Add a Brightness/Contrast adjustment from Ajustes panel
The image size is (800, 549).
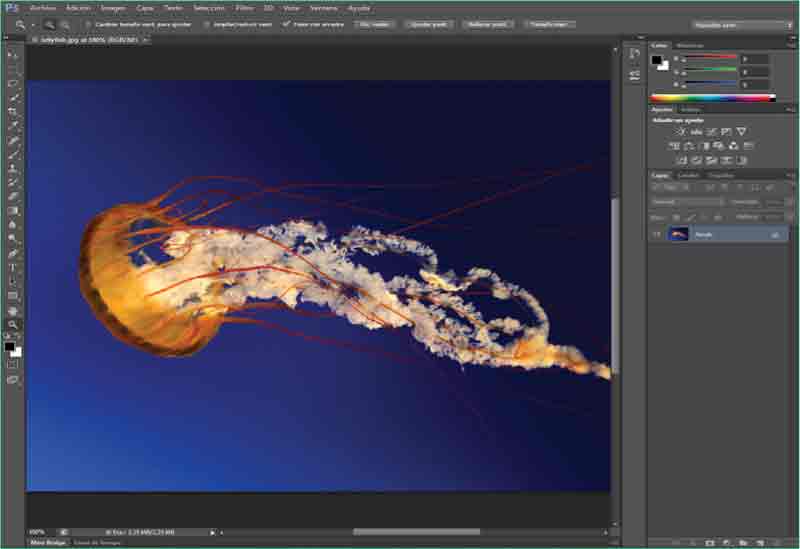pyautogui.click(x=681, y=132)
